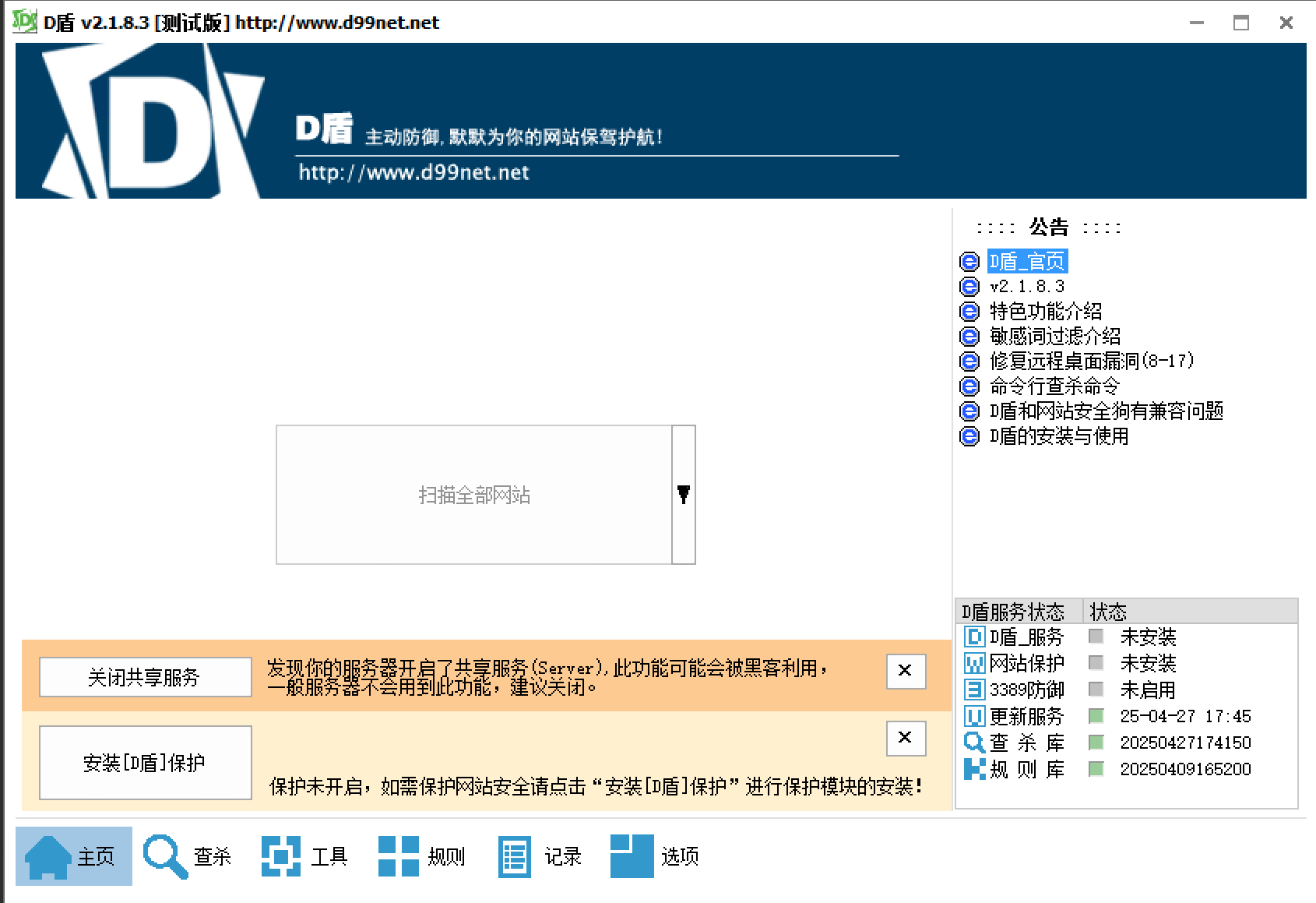This screenshot has height=903, width=1316.
Task: Click the 网站保护 status icon
Action: [x=974, y=664]
